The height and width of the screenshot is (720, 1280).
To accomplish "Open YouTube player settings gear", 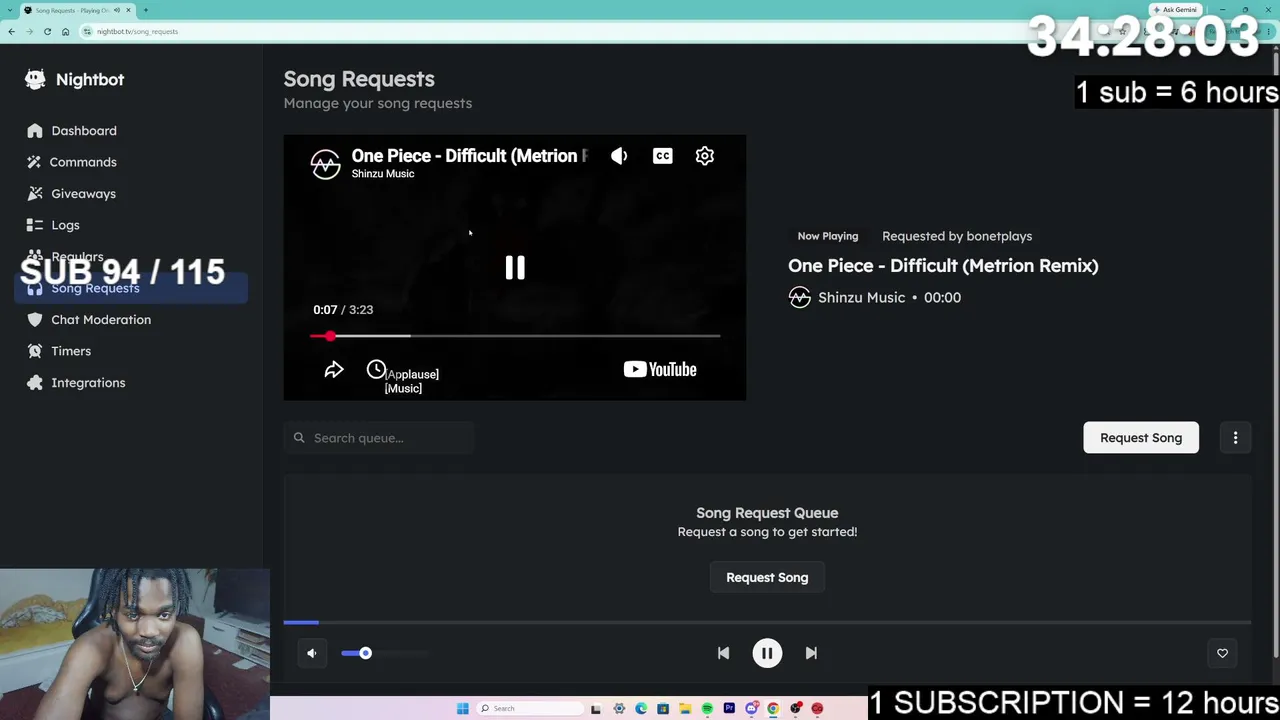I will click(705, 156).
